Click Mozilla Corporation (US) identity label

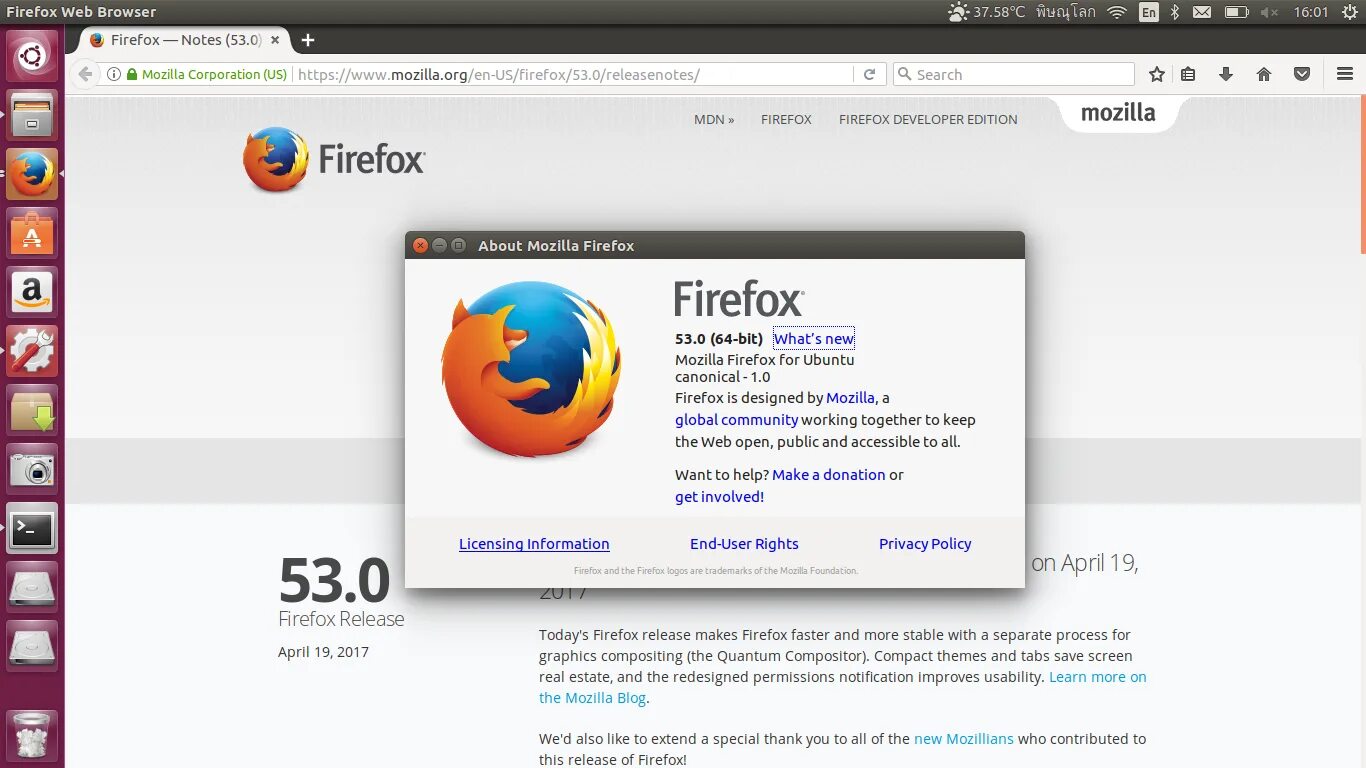tap(214, 74)
